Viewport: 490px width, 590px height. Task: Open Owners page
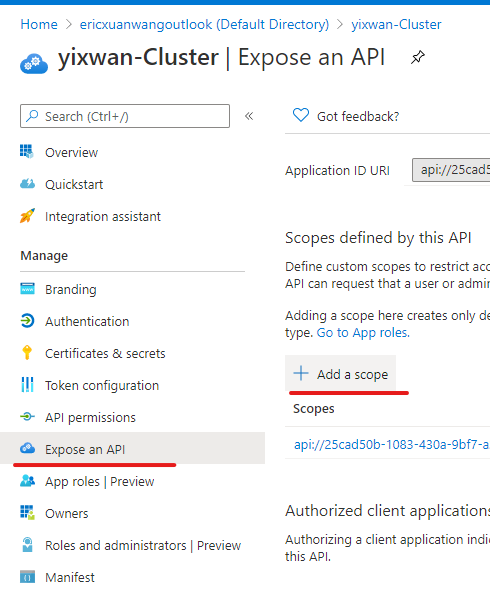click(67, 513)
